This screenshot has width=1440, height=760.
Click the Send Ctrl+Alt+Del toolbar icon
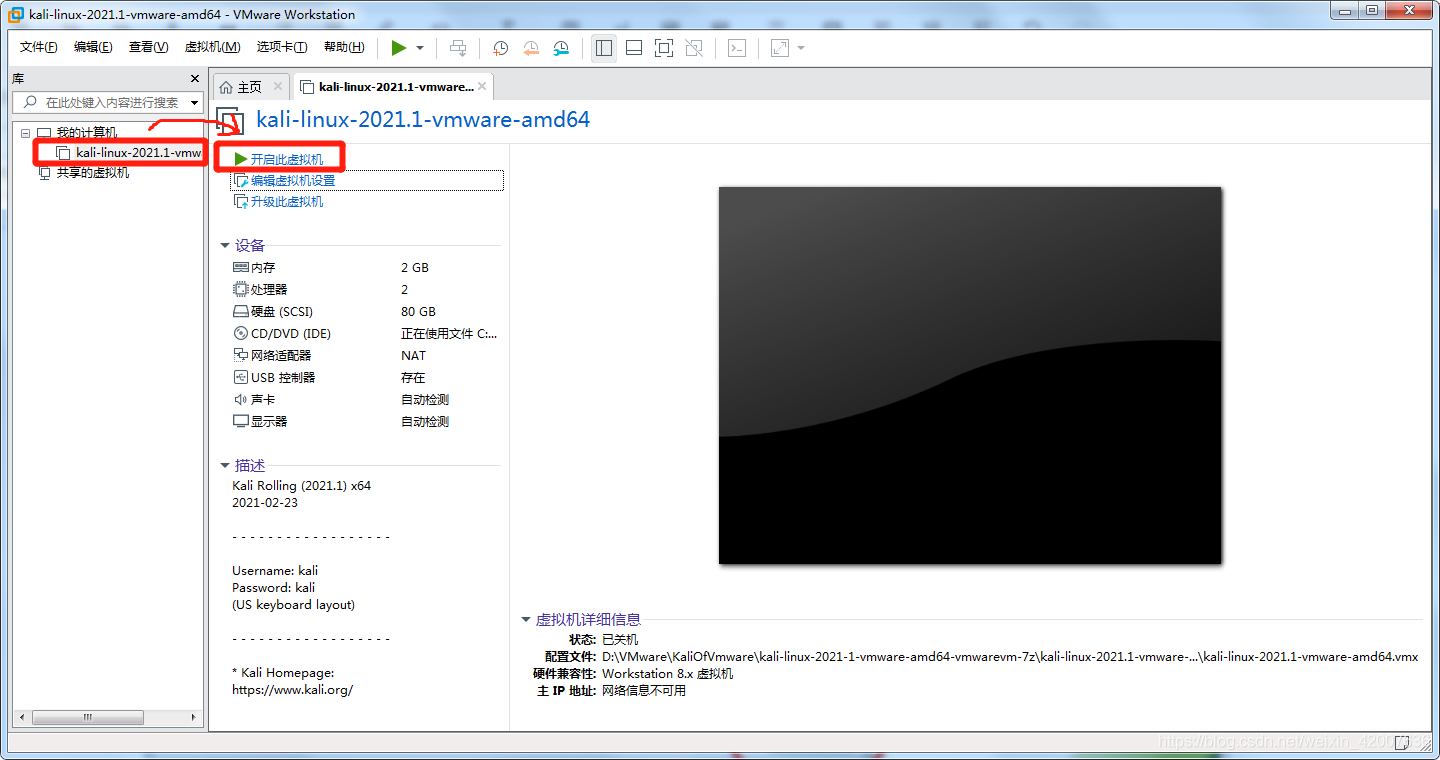pyautogui.click(x=458, y=47)
